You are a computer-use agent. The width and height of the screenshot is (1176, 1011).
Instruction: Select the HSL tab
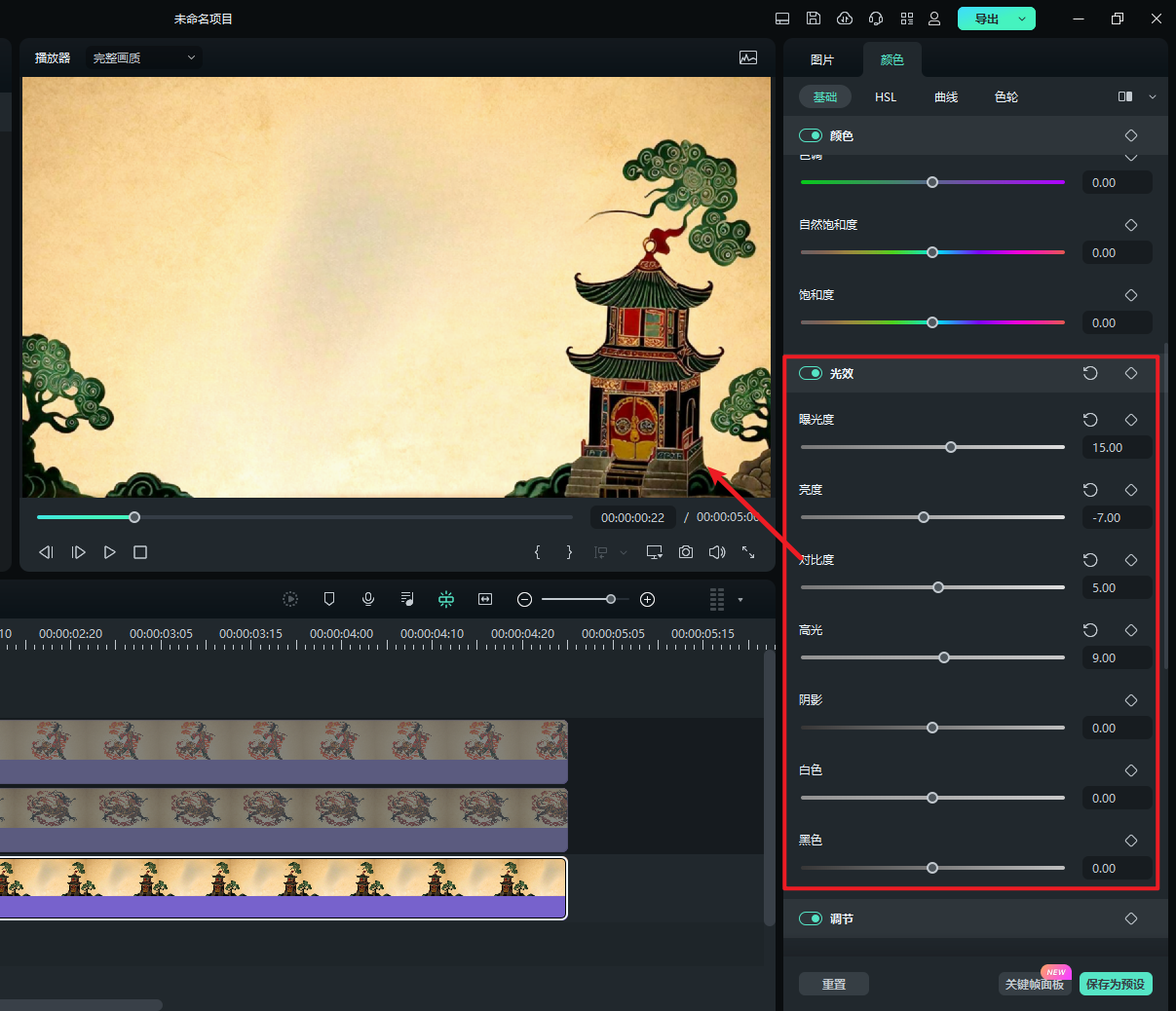coord(886,96)
